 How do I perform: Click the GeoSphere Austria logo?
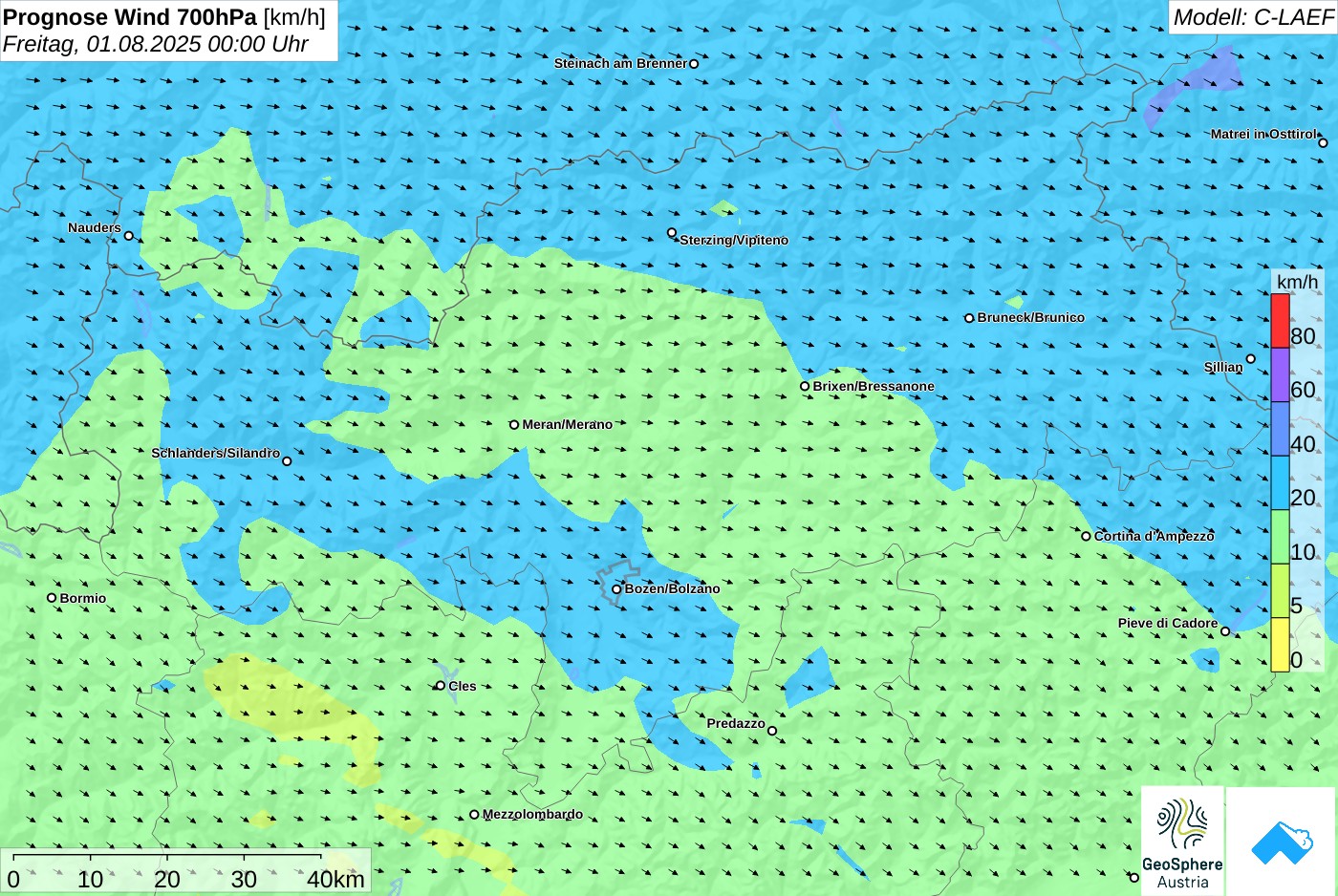click(x=1182, y=841)
